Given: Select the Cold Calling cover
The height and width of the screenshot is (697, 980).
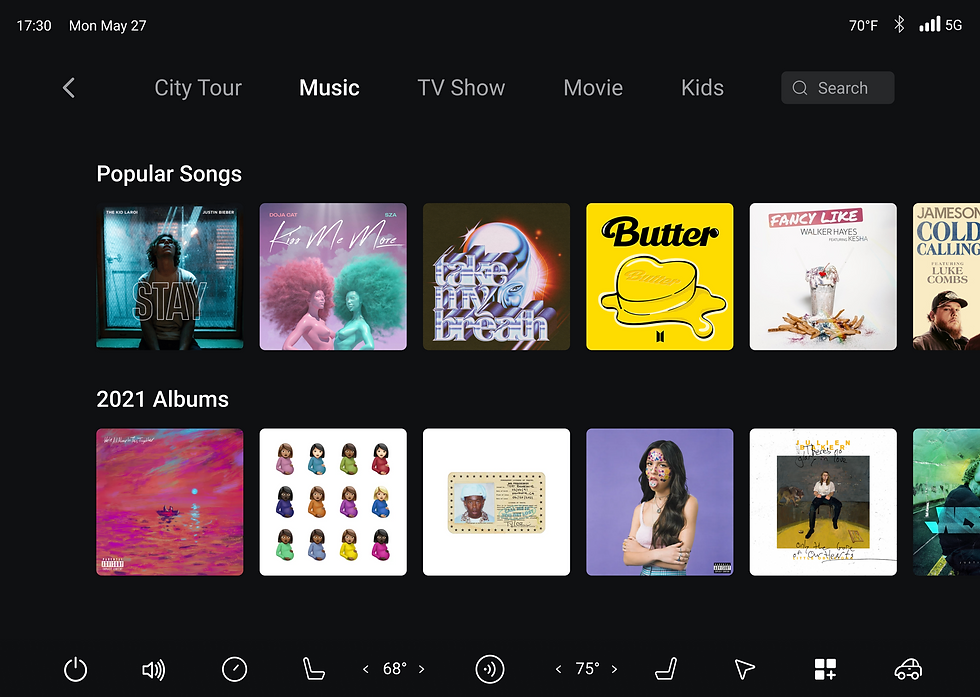Looking at the screenshot, I should (x=946, y=276).
